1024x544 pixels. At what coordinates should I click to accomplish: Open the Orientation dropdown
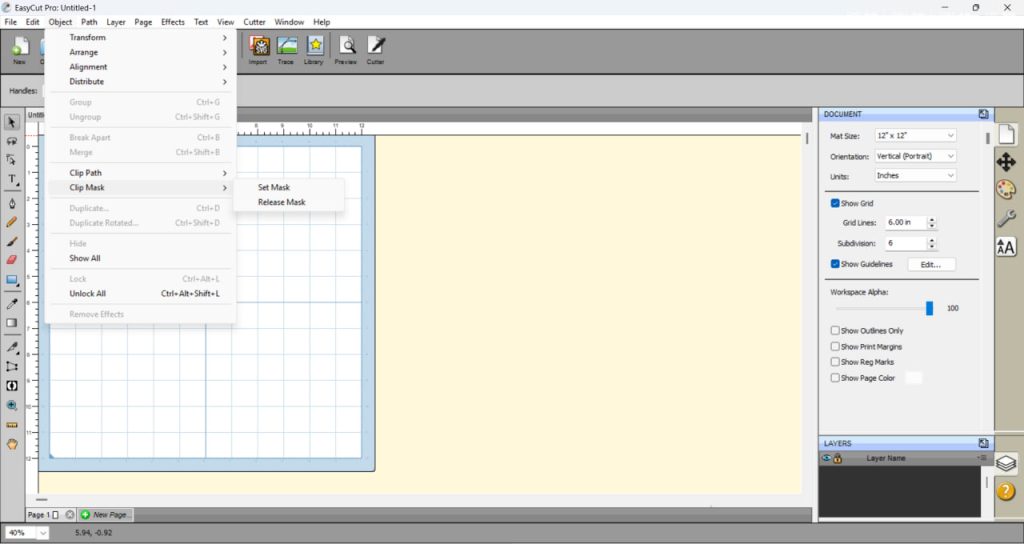(915, 156)
